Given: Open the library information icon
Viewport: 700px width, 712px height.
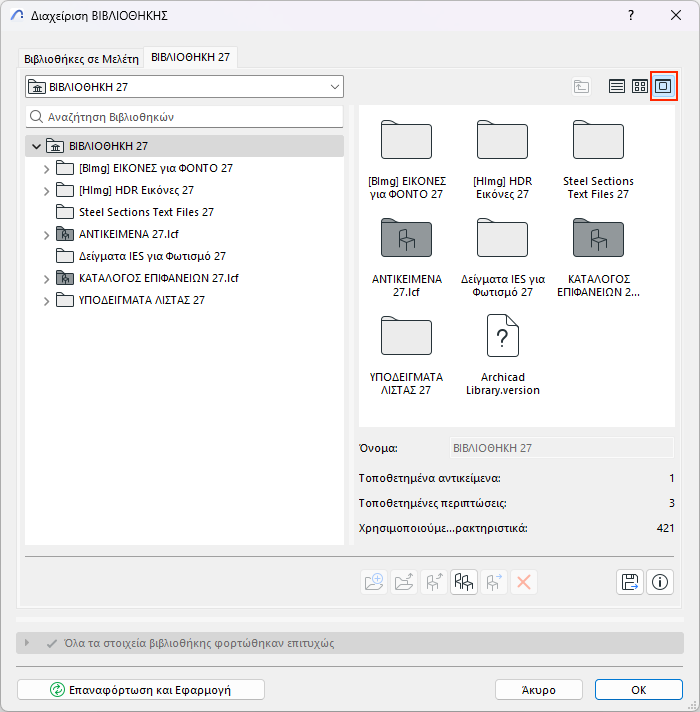Looking at the screenshot, I should click(x=660, y=582).
